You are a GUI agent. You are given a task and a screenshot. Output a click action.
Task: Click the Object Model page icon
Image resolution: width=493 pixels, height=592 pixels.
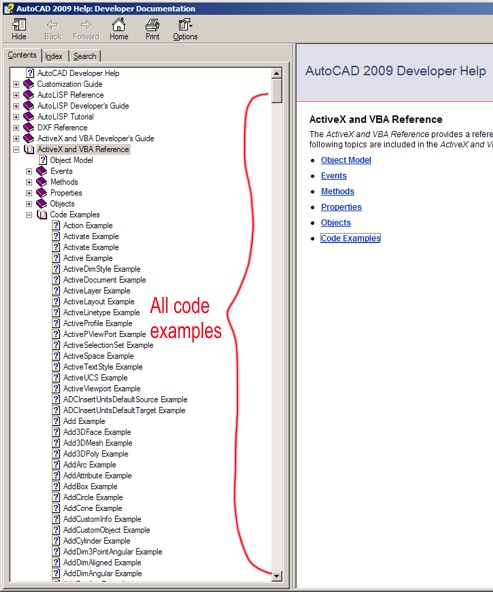click(x=43, y=160)
